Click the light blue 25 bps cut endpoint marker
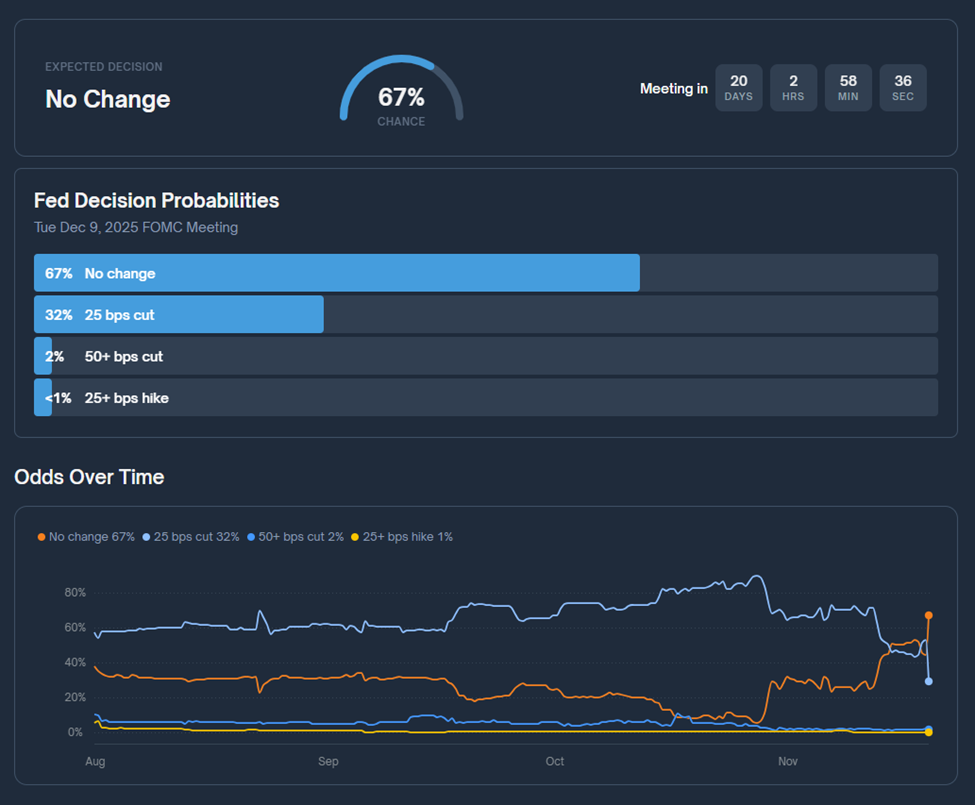Screen dimensions: 975x805 [x=929, y=681]
